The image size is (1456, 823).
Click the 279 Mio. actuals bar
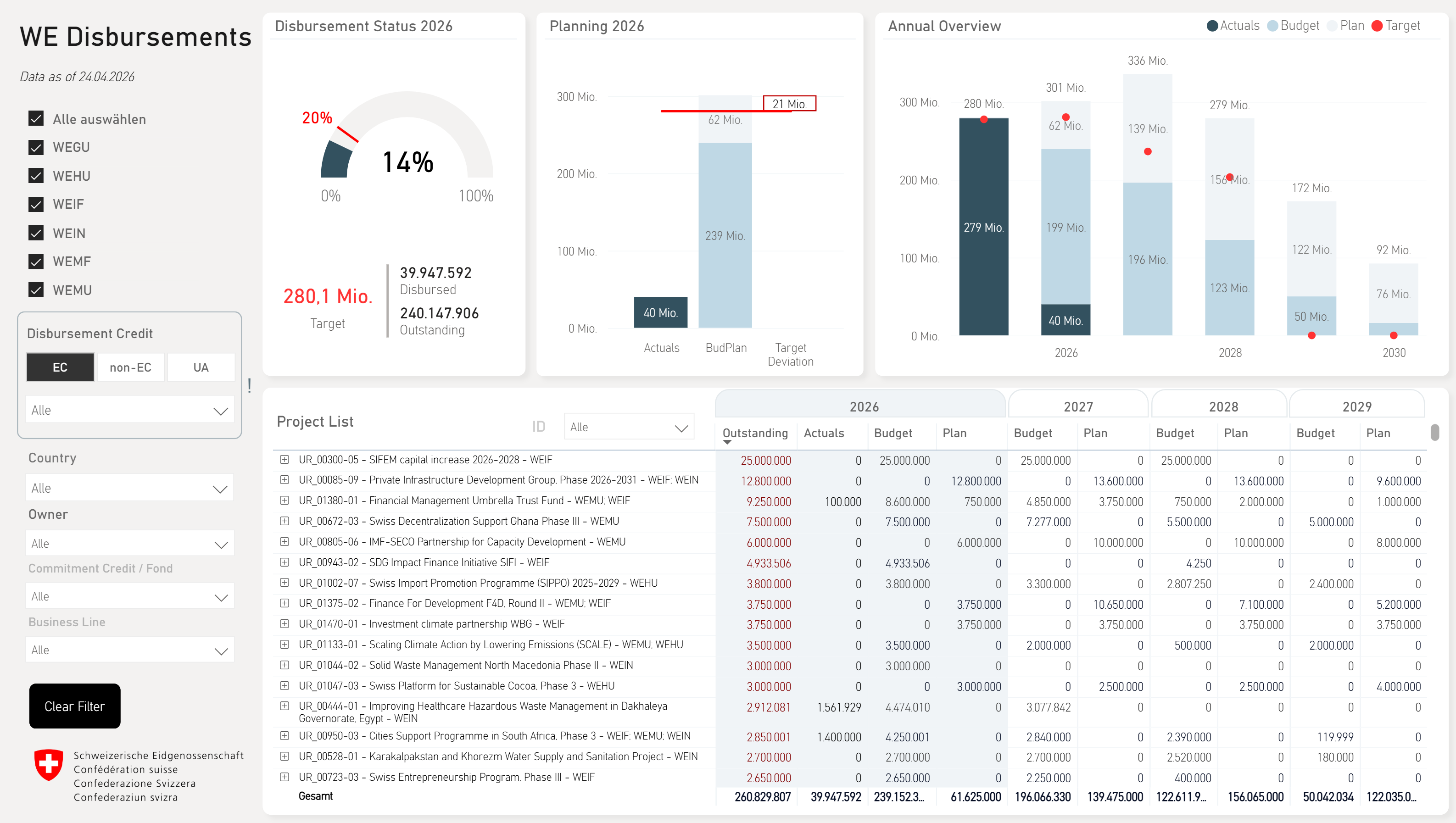point(983,227)
